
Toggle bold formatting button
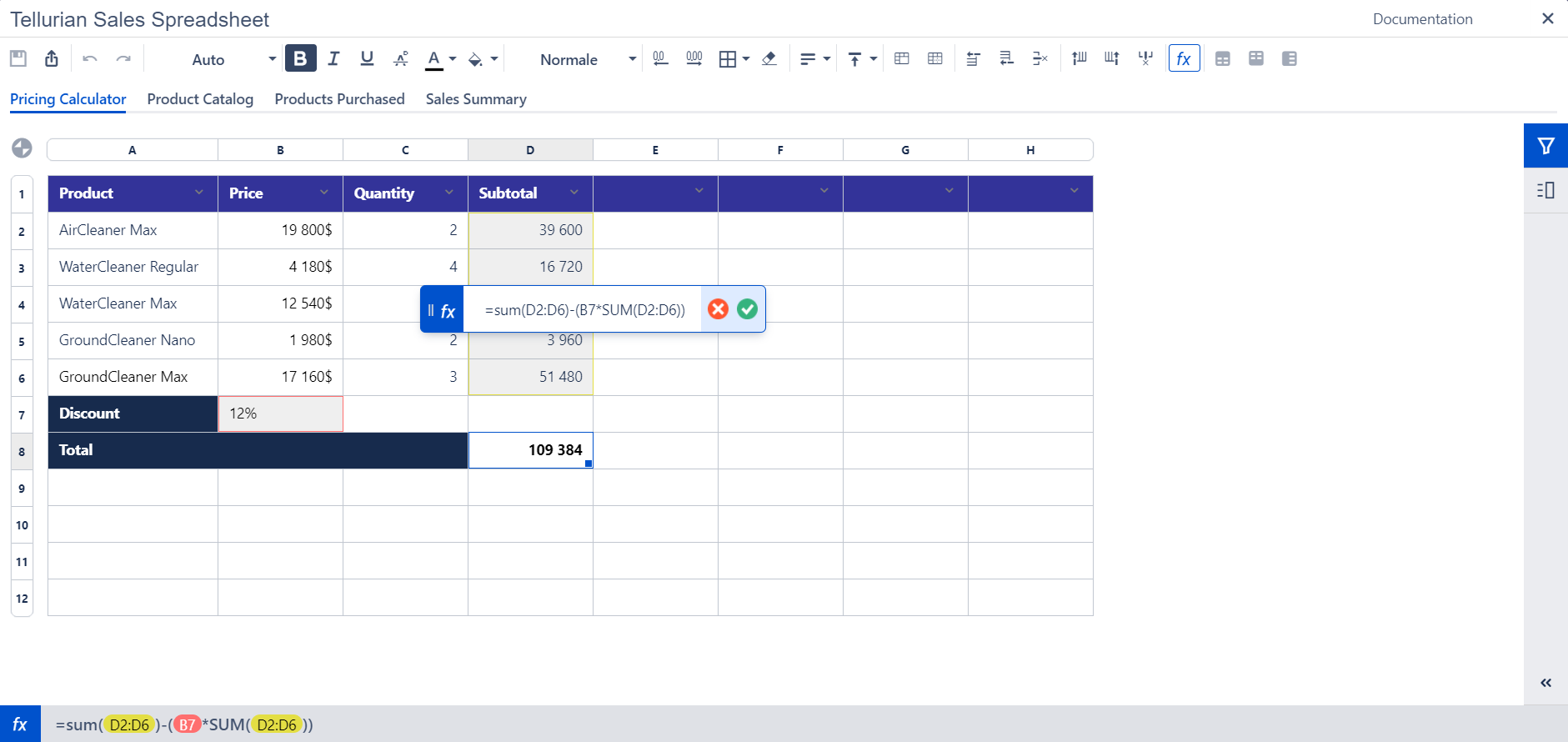click(x=300, y=58)
